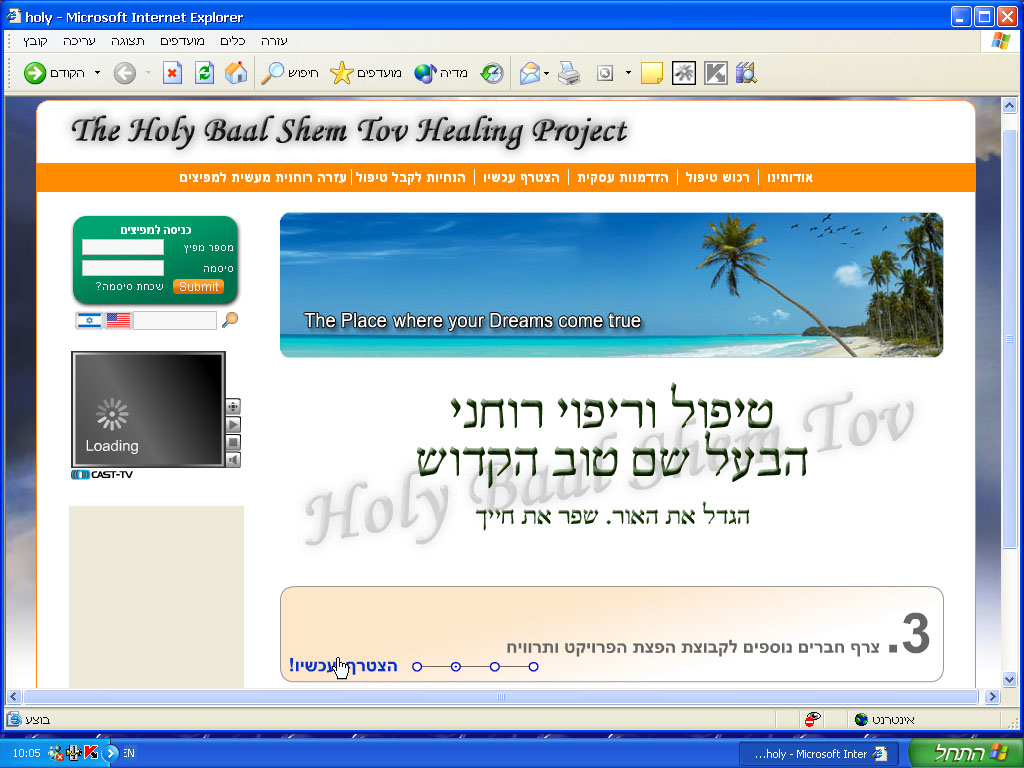This screenshot has width=1024, height=768.
Task: Open History clock icon in toolbar
Action: (x=492, y=73)
